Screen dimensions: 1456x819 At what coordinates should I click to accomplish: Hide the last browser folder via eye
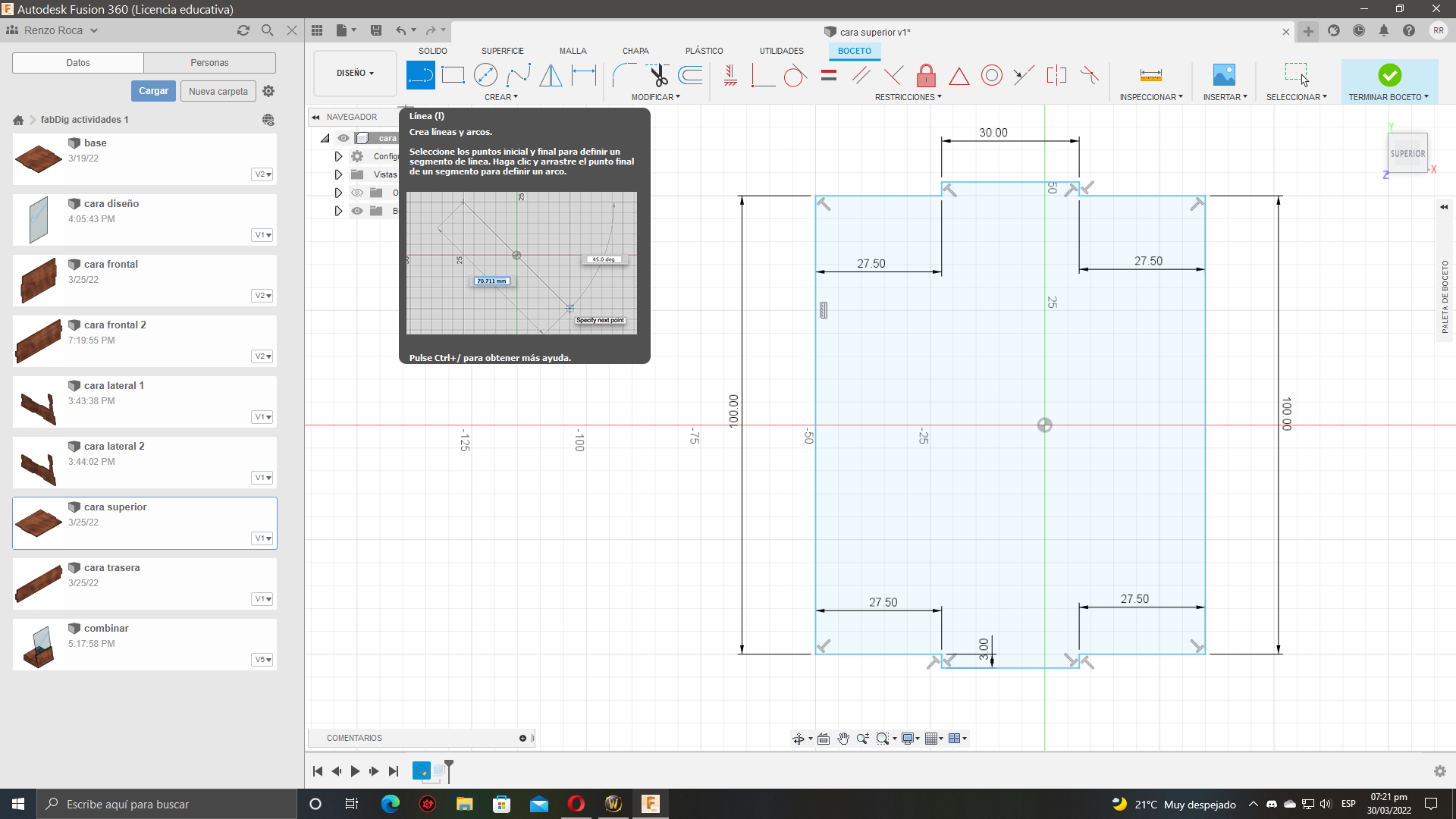pyautogui.click(x=357, y=211)
